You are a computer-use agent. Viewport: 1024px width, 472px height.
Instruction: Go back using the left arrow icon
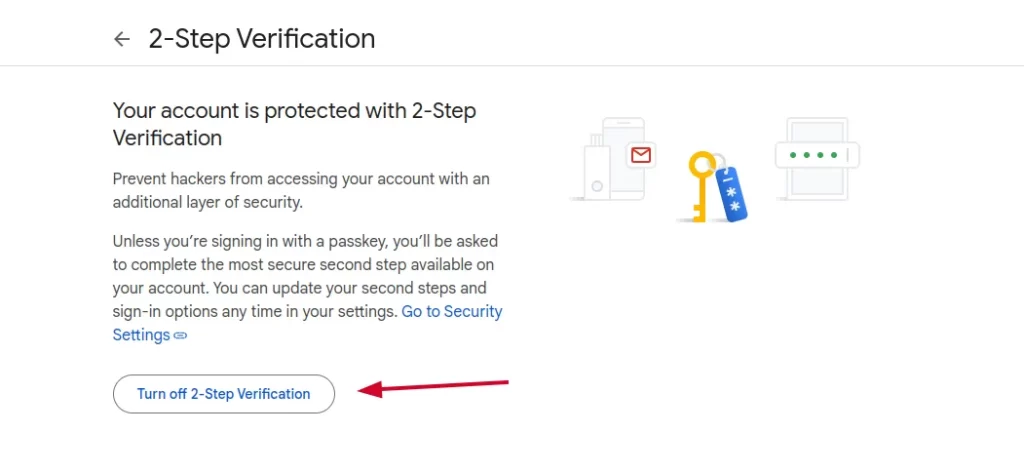pos(121,39)
